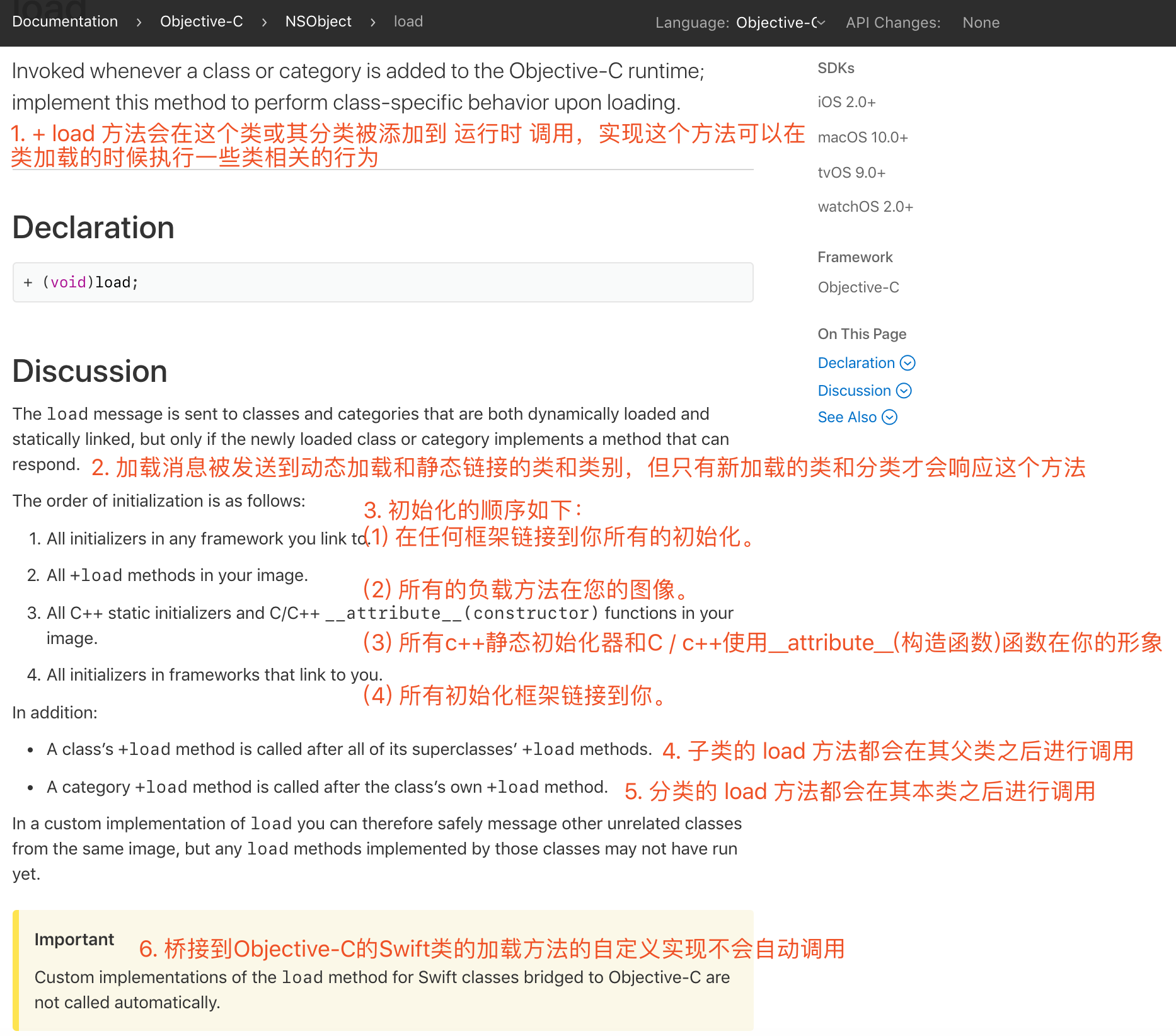The width and height of the screenshot is (1176, 1036).
Task: Click the circled arrow icon beside See Also
Action: point(889,417)
